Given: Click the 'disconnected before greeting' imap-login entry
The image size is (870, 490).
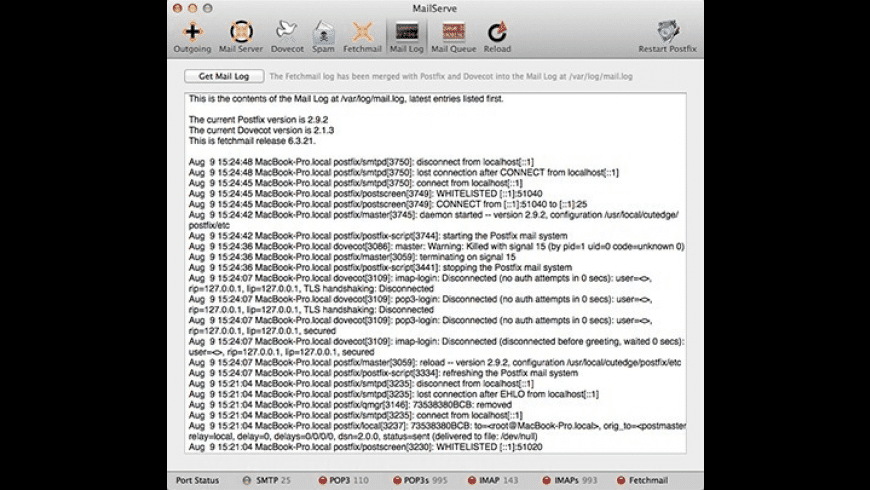Looking at the screenshot, I should [437, 347].
